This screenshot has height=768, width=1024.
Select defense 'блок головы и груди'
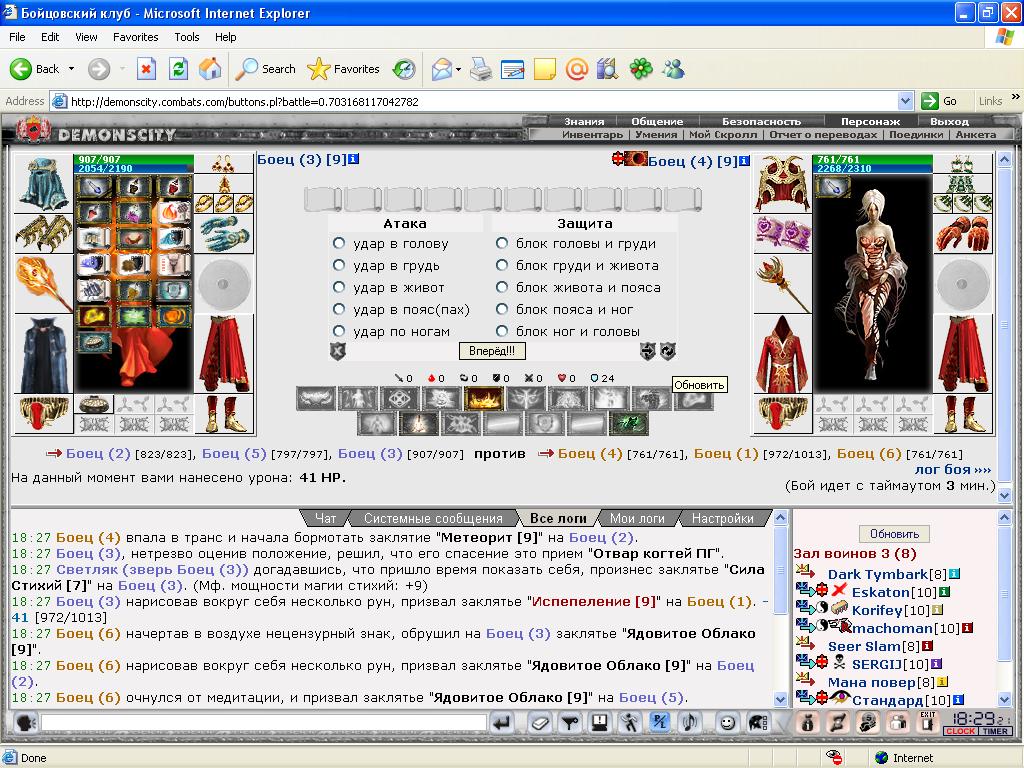point(502,244)
